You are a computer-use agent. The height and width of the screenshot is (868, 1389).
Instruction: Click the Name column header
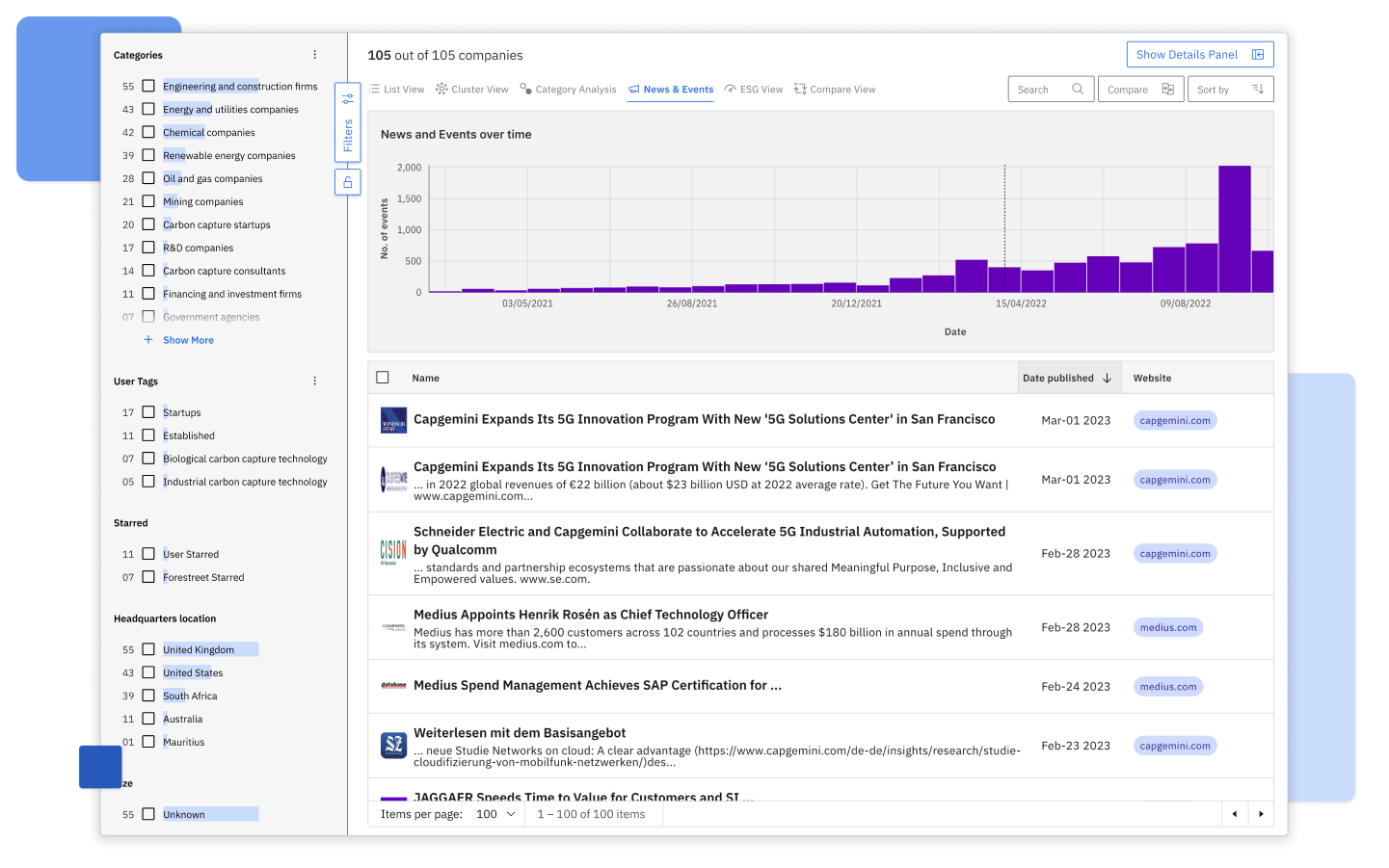pyautogui.click(x=425, y=379)
